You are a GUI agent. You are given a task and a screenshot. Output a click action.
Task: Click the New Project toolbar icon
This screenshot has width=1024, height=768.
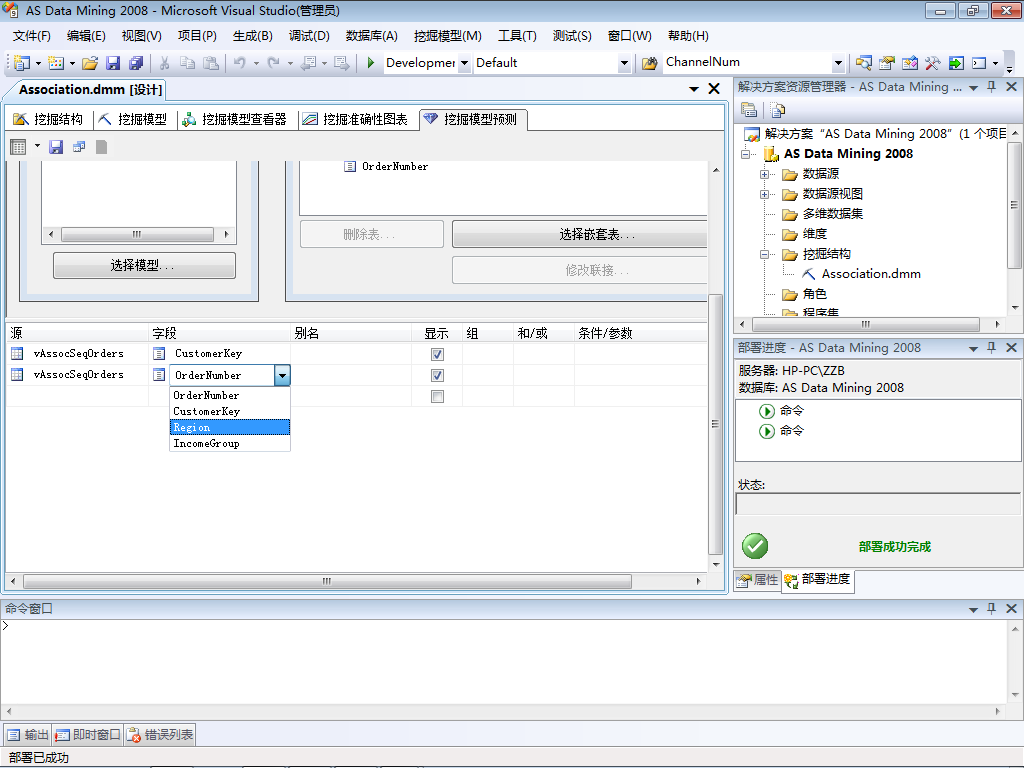pos(22,63)
